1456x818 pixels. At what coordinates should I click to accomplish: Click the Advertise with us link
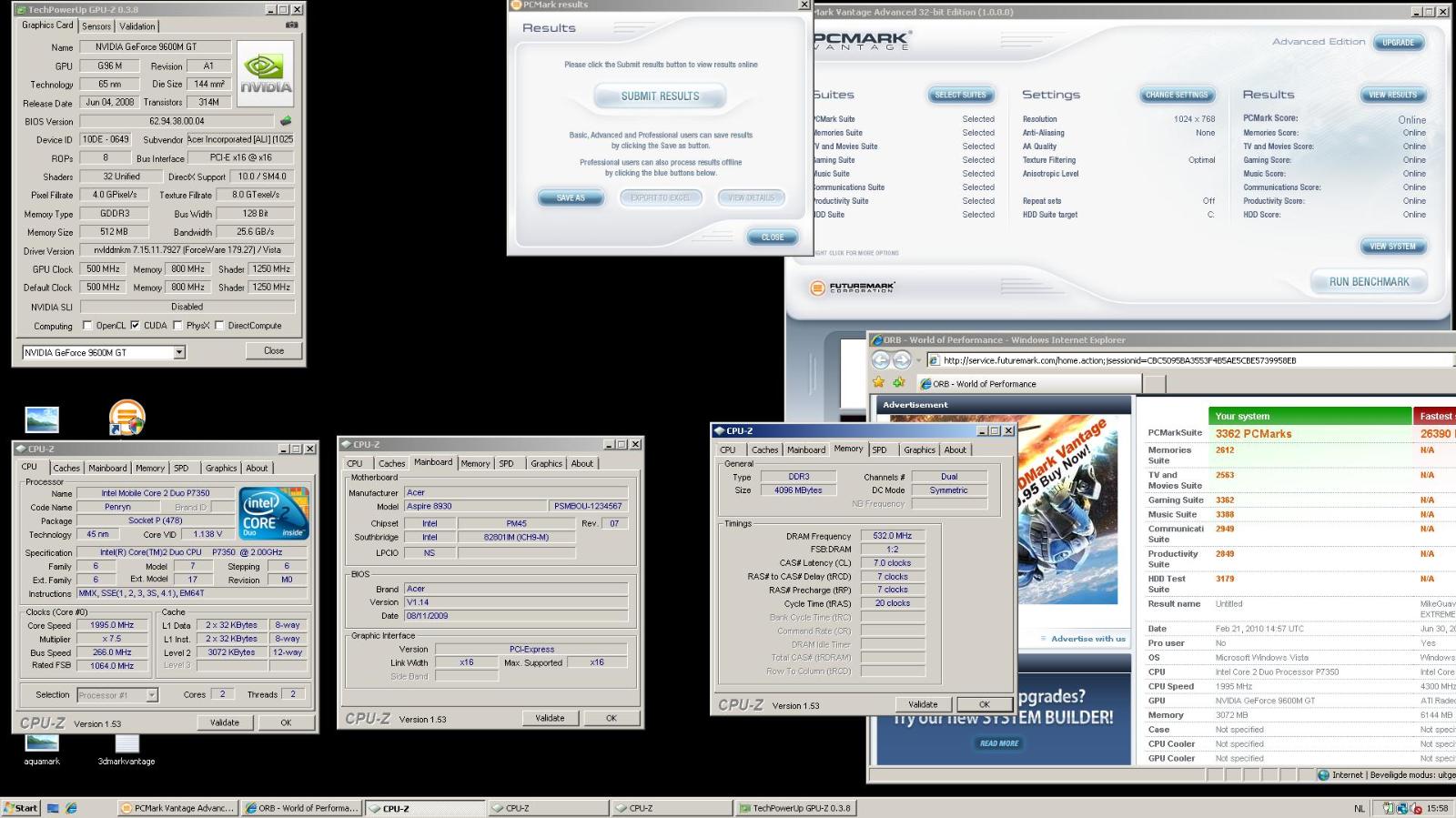point(1087,639)
